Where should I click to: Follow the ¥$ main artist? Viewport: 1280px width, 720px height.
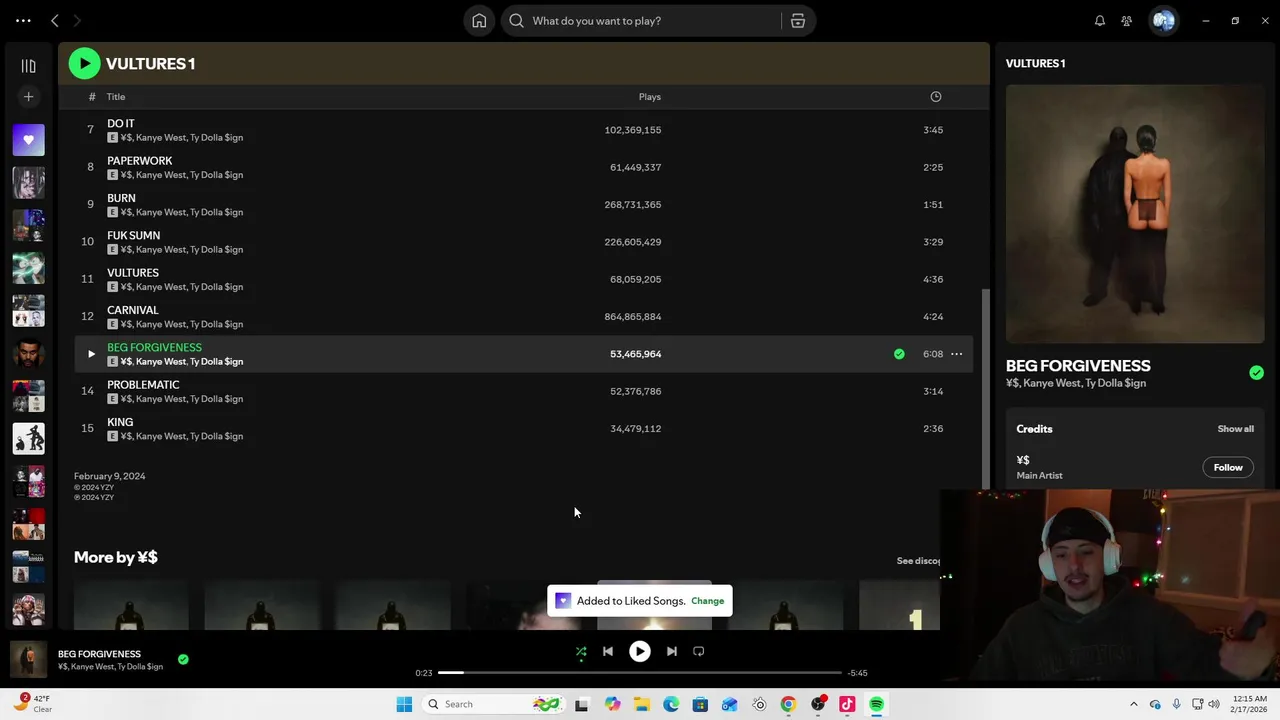tap(1228, 467)
